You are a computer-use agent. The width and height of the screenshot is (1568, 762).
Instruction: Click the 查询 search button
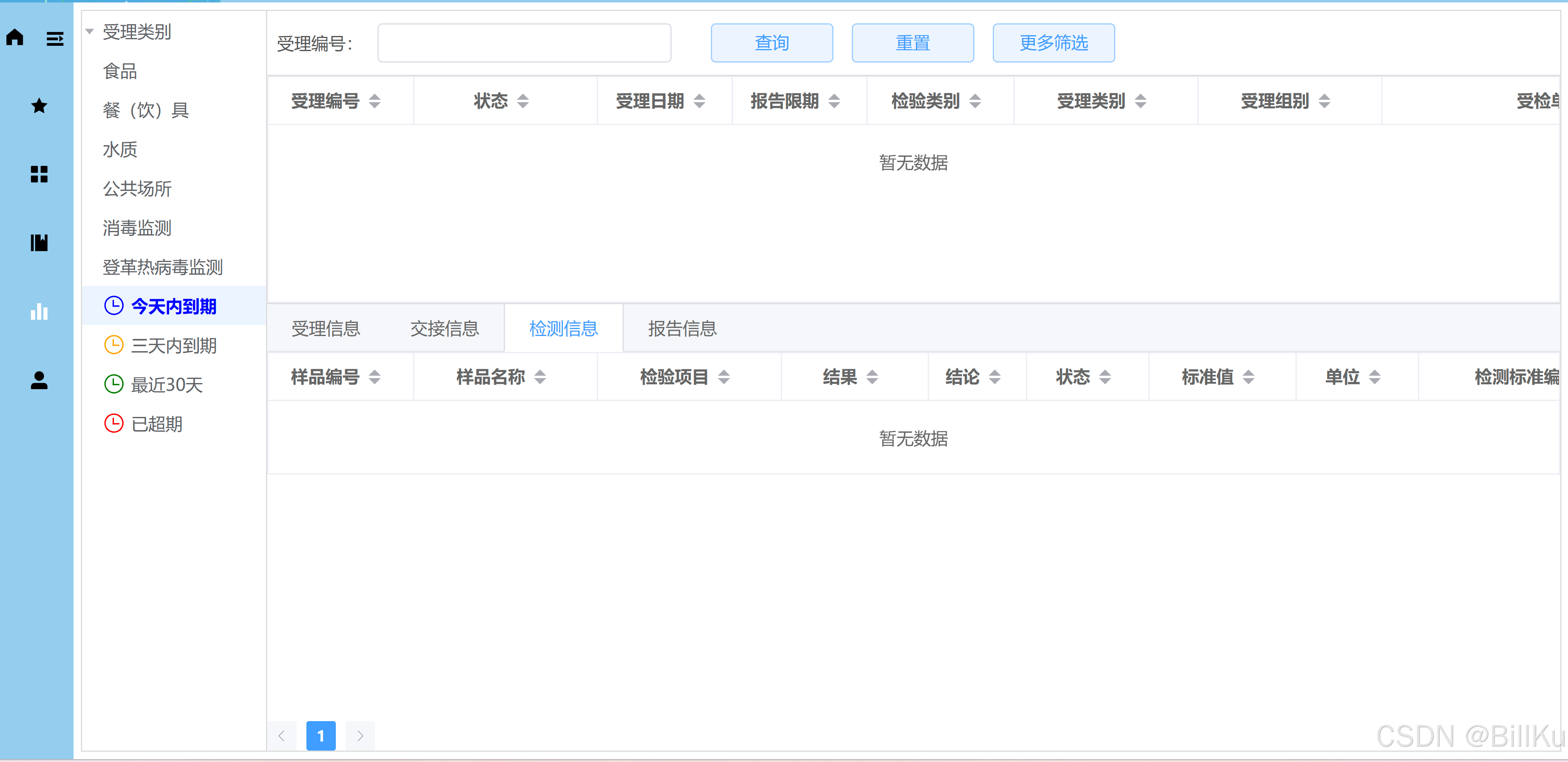click(771, 43)
